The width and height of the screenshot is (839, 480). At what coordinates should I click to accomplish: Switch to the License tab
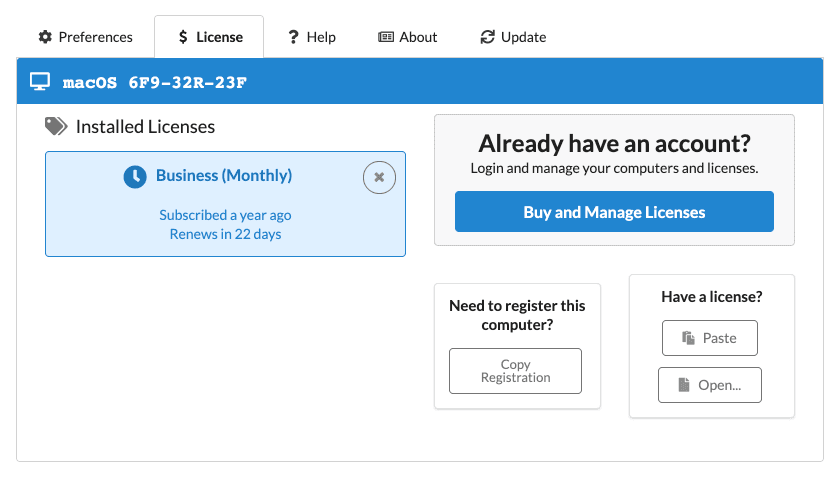(209, 37)
